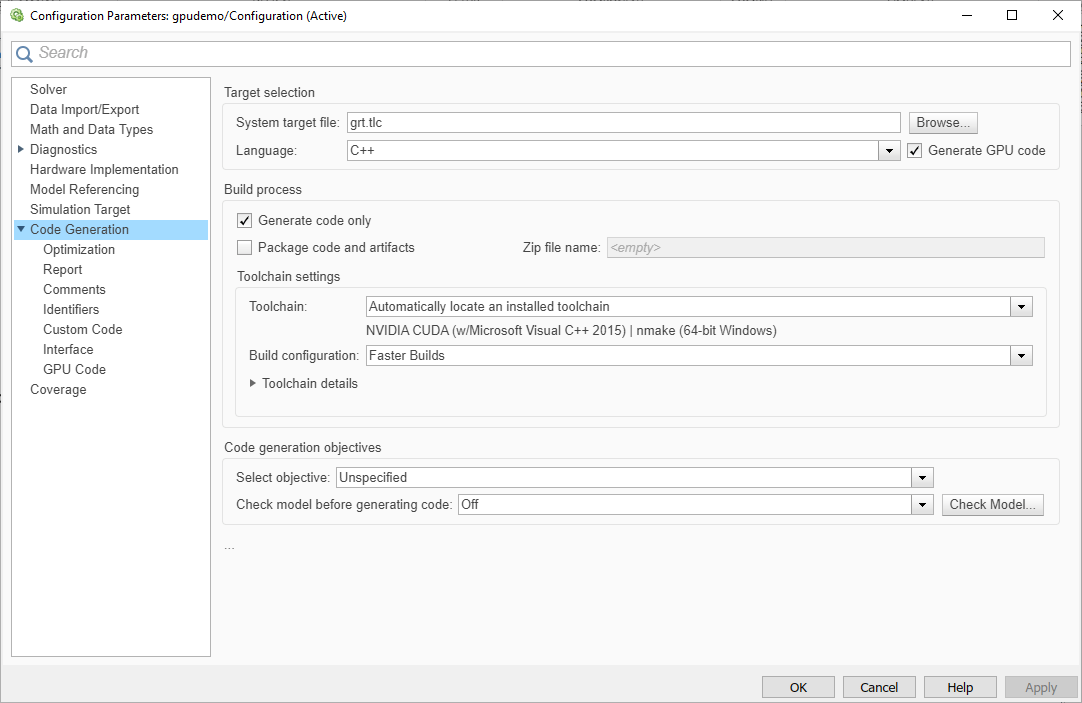This screenshot has width=1082, height=703.
Task: Click the Configuration Parameters title bar icon
Action: [16, 16]
